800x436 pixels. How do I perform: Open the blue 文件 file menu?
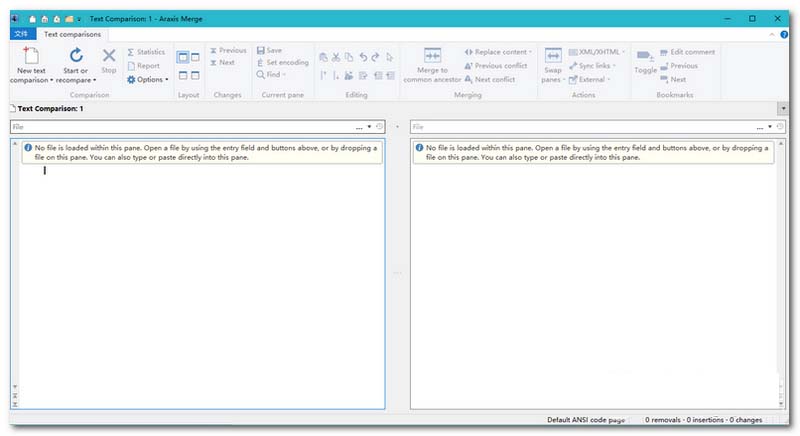[x=22, y=34]
